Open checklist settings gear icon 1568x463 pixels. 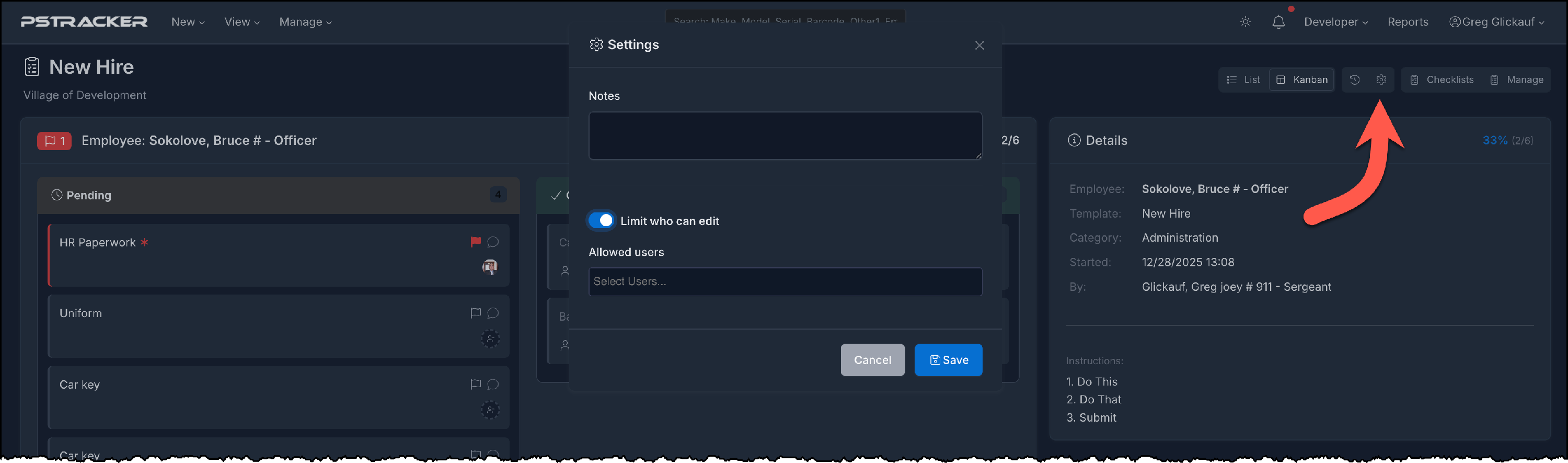coord(1380,80)
